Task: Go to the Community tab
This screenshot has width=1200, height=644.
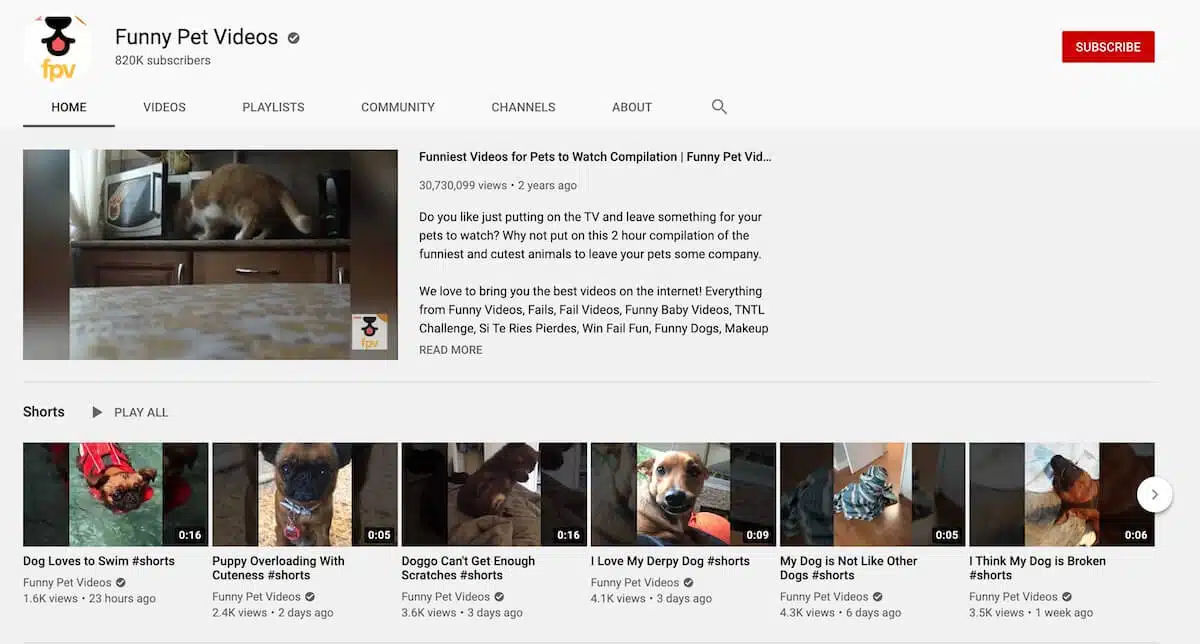Action: (398, 107)
